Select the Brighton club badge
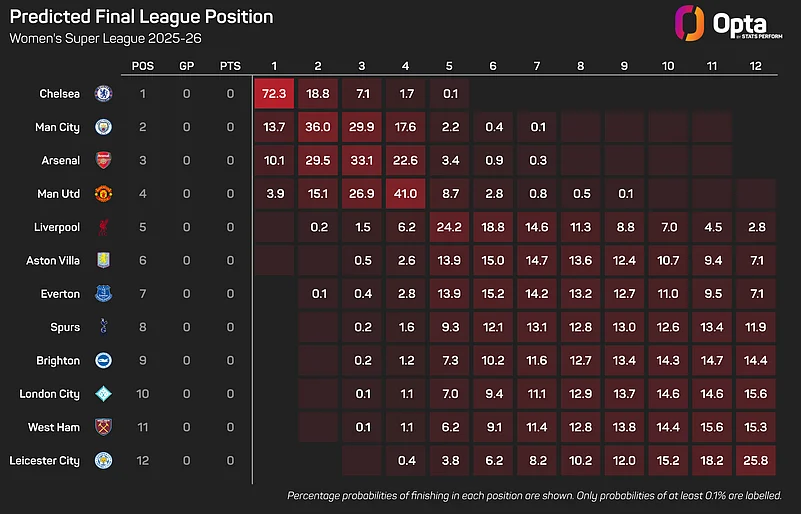801x514 pixels. pos(104,360)
